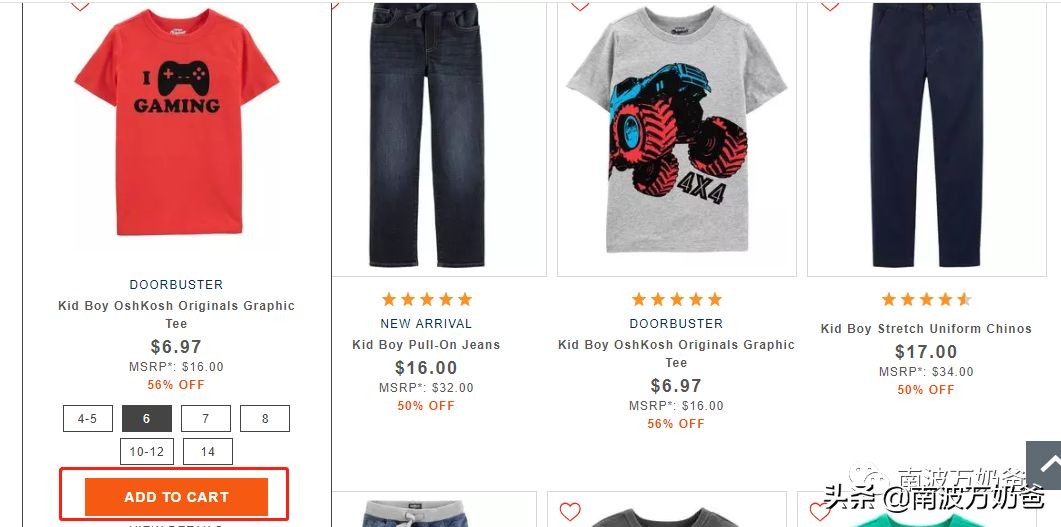The width and height of the screenshot is (1061, 527).
Task: Choose size 10-12
Action: pos(147,452)
